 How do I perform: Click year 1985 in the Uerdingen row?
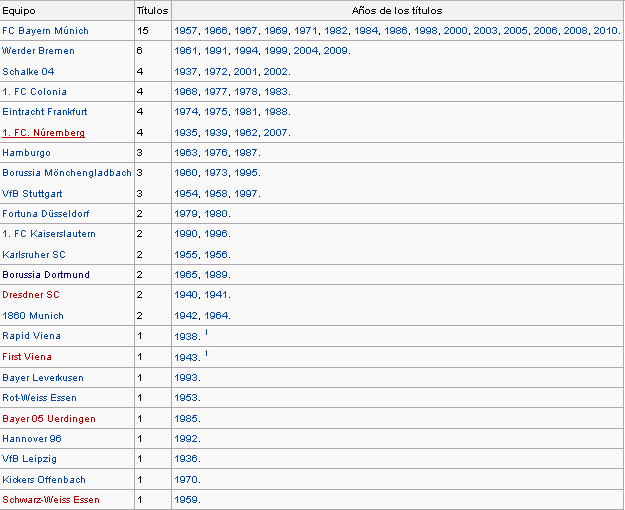(x=186, y=419)
